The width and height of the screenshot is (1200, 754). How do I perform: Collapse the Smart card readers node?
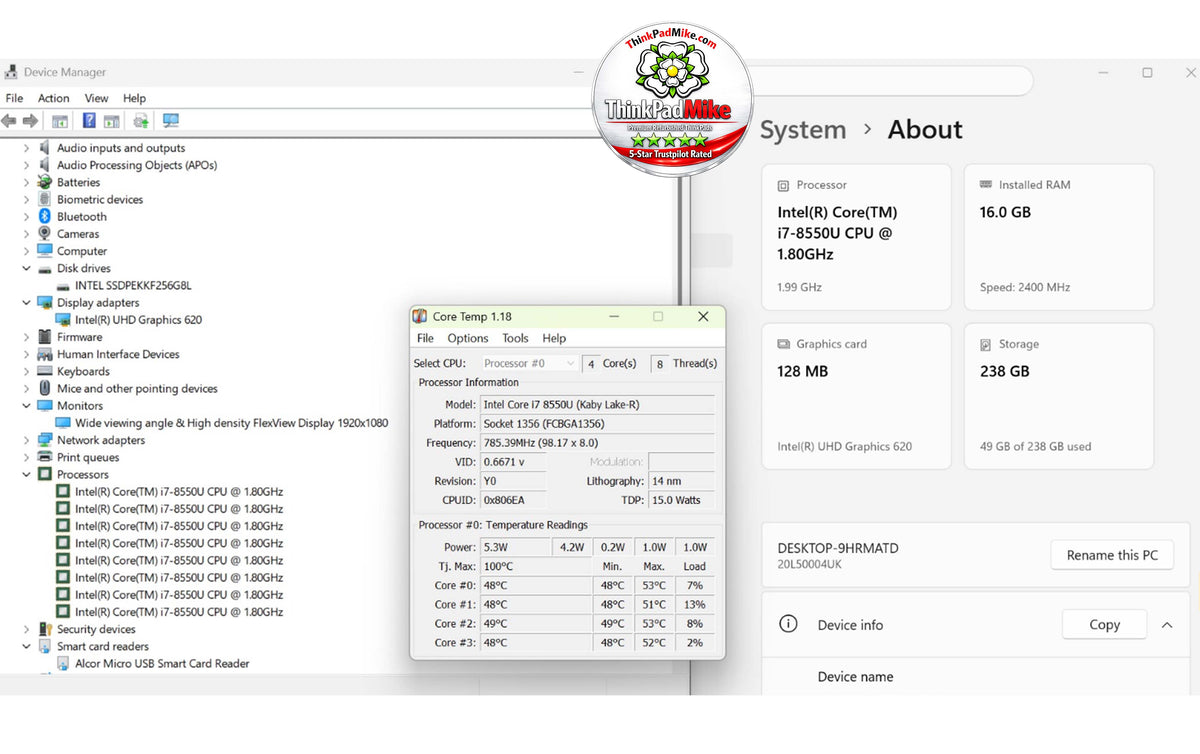(x=26, y=646)
